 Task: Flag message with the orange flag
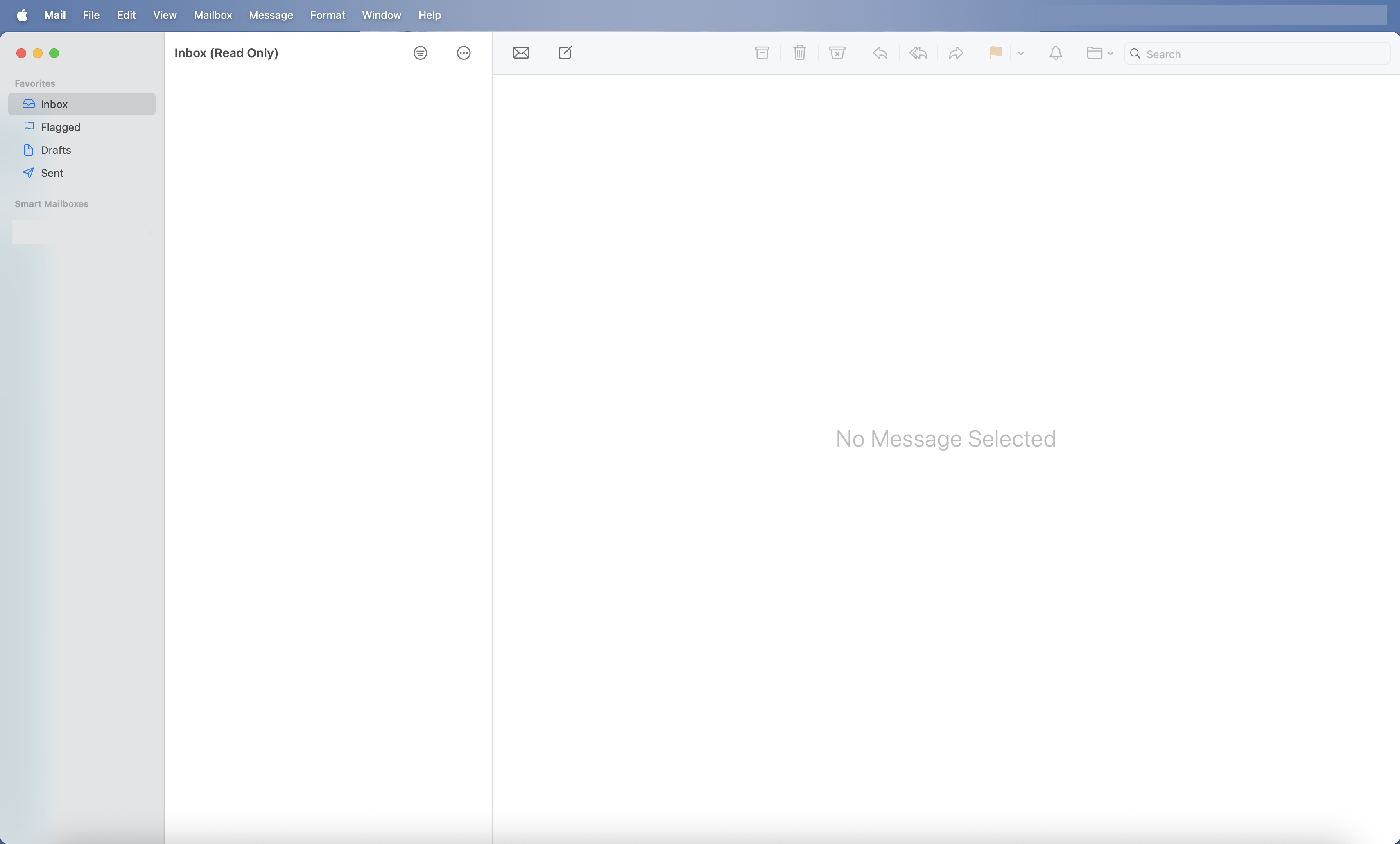coord(995,53)
